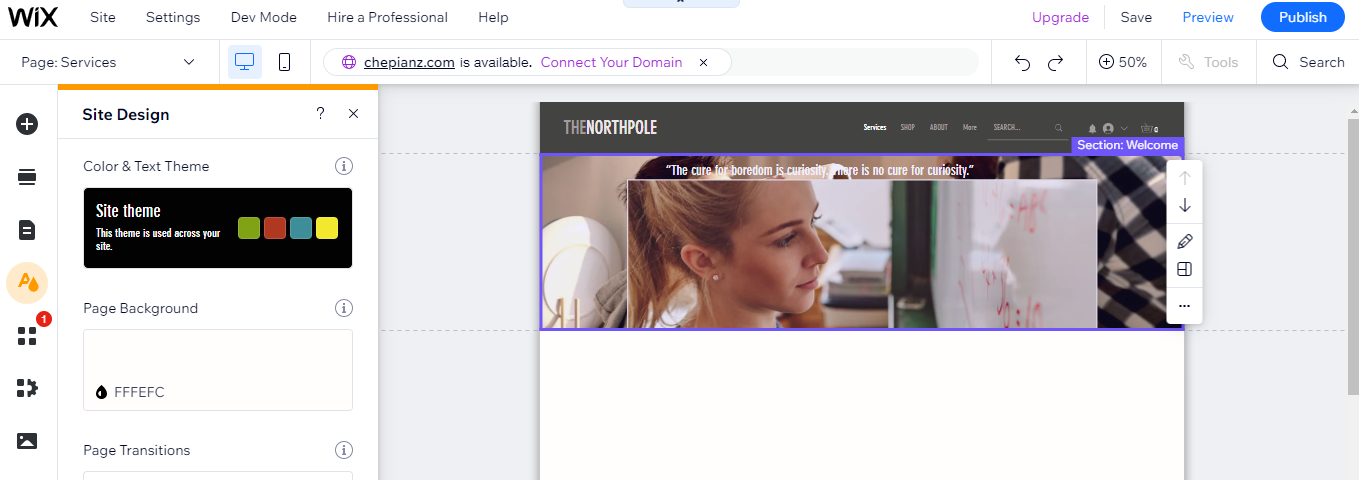1359x480 pixels.
Task: Open Add Apps icon with notification badge
Action: click(28, 335)
